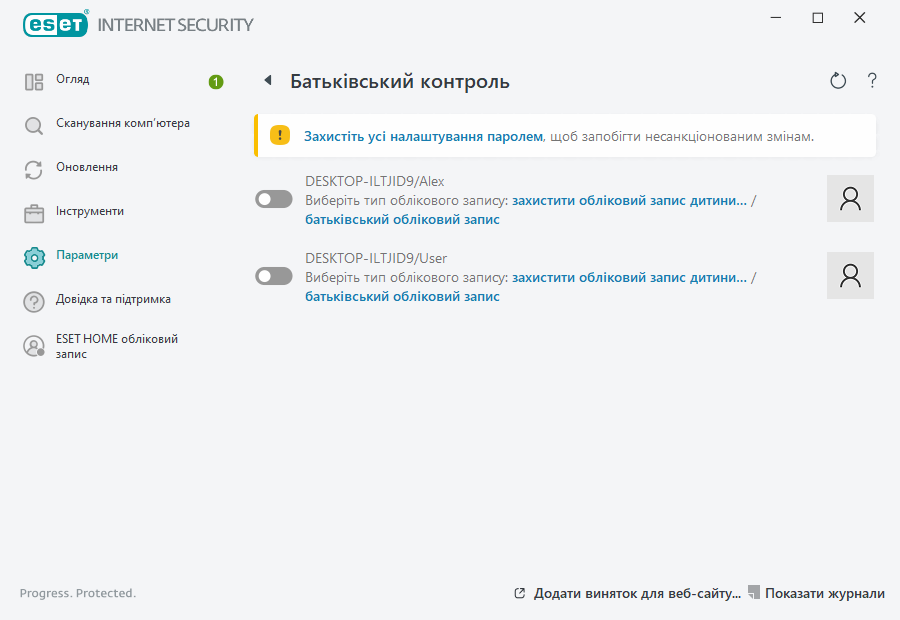Enable parental control for DESKTOP-ILTJID9/User
Viewport: 900px width, 620px height.
click(273, 276)
